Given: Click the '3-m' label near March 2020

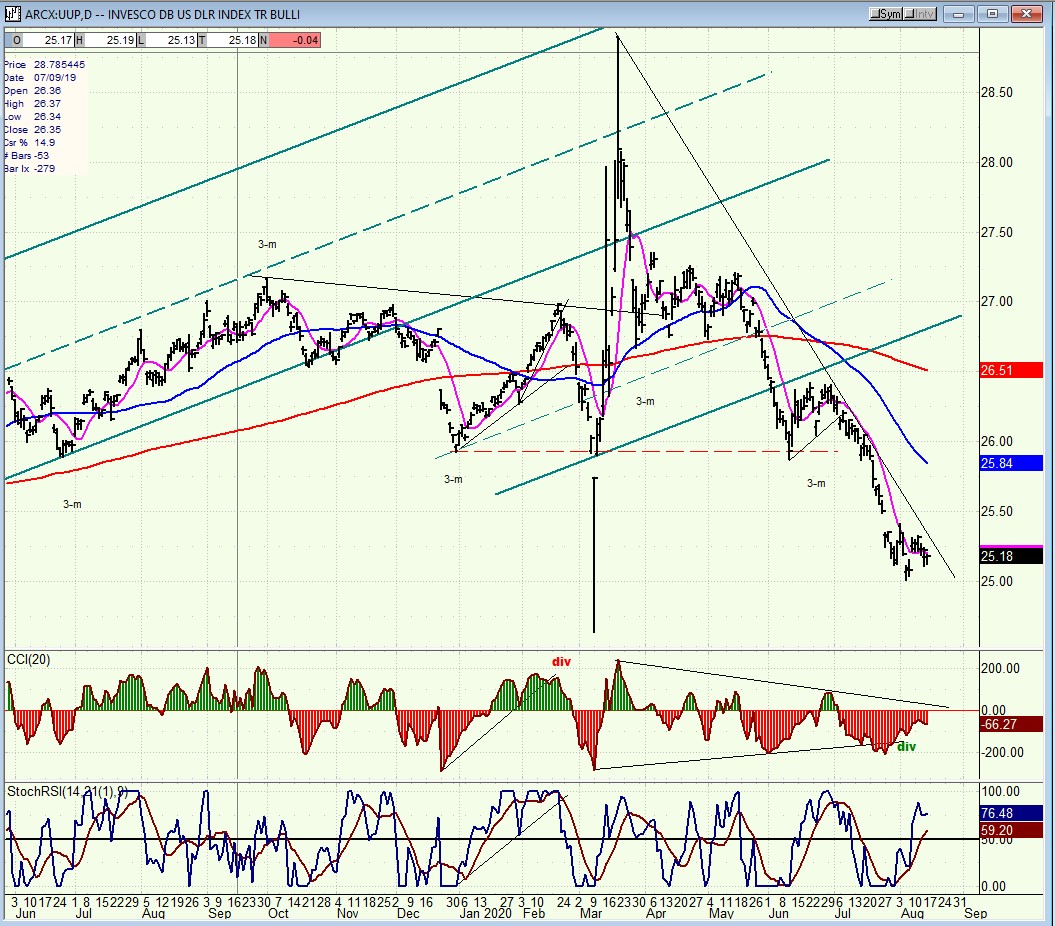Looking at the screenshot, I should click(x=645, y=401).
